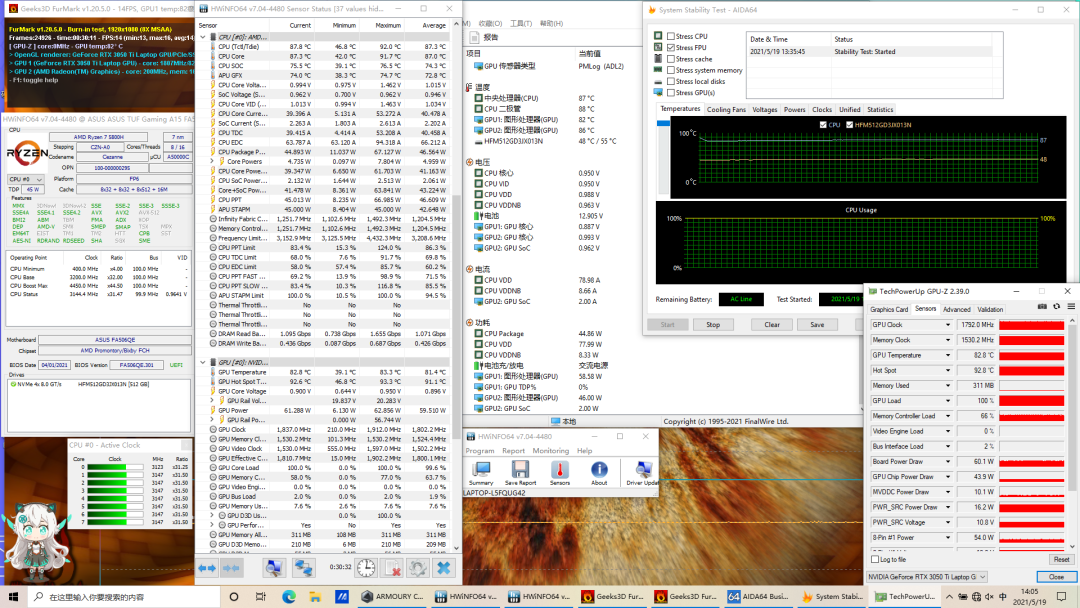Open Monitoring menu in HWiNFO
This screenshot has width=1080, height=608.
pos(550,450)
